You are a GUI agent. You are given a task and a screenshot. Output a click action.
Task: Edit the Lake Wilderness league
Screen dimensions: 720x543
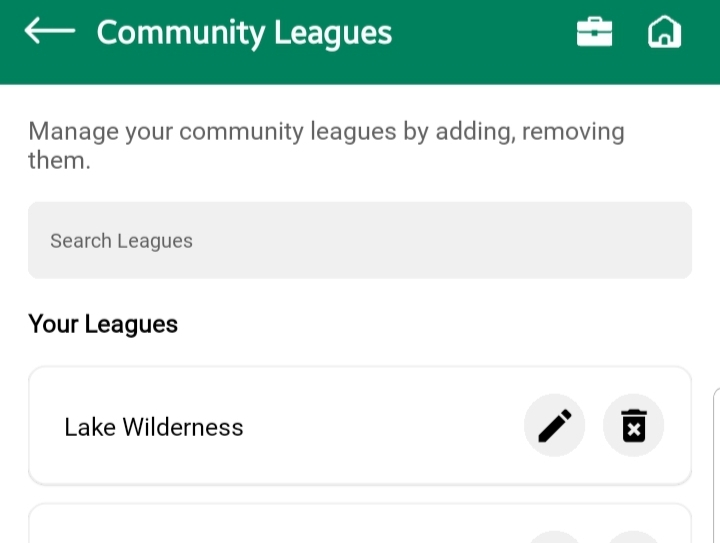554,427
